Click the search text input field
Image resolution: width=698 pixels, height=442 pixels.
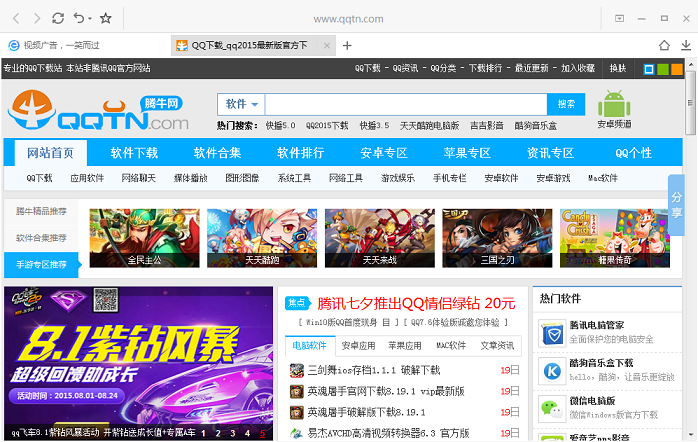(405, 104)
